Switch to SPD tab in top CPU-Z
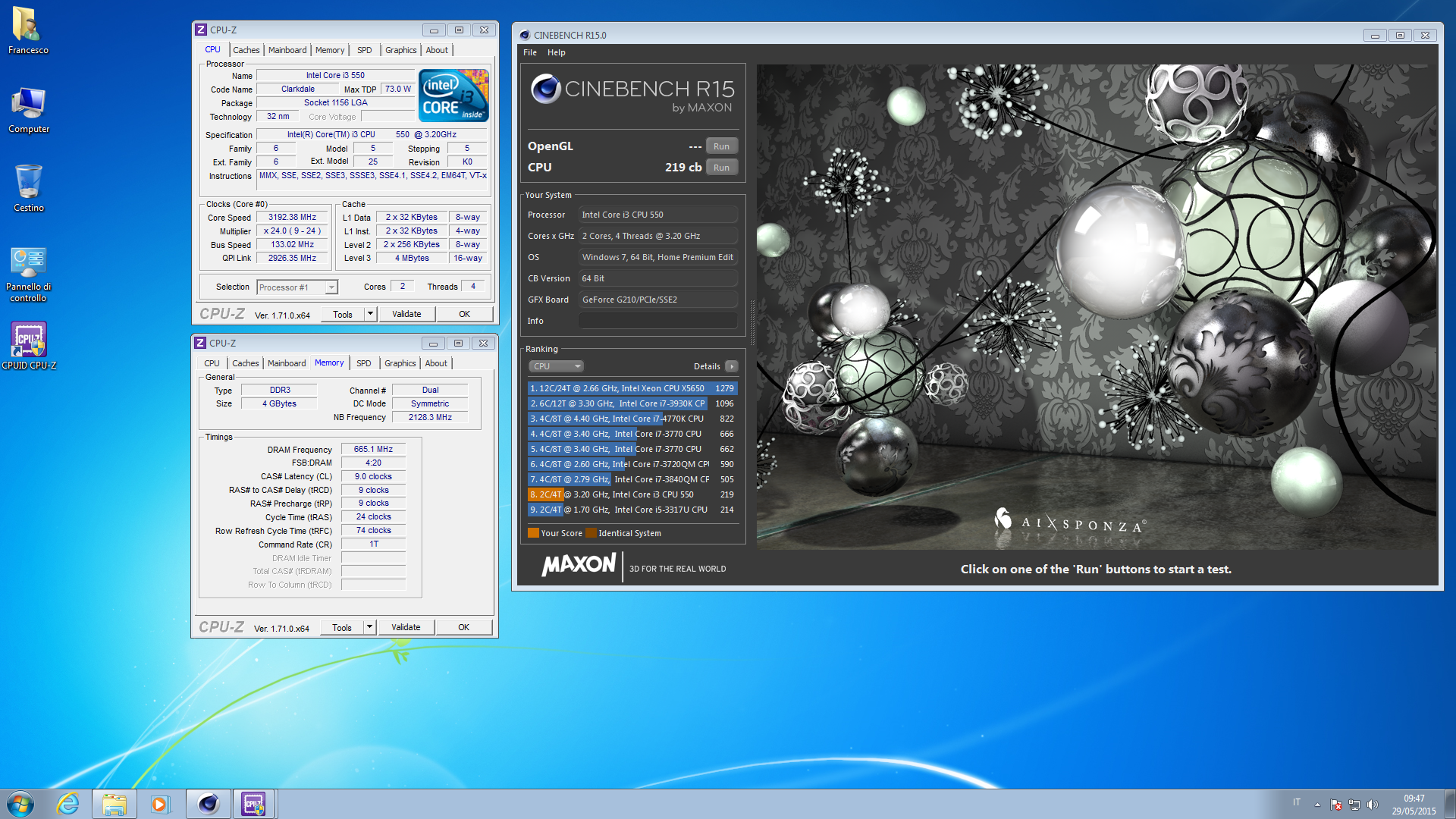The width and height of the screenshot is (1456, 819). click(365, 50)
